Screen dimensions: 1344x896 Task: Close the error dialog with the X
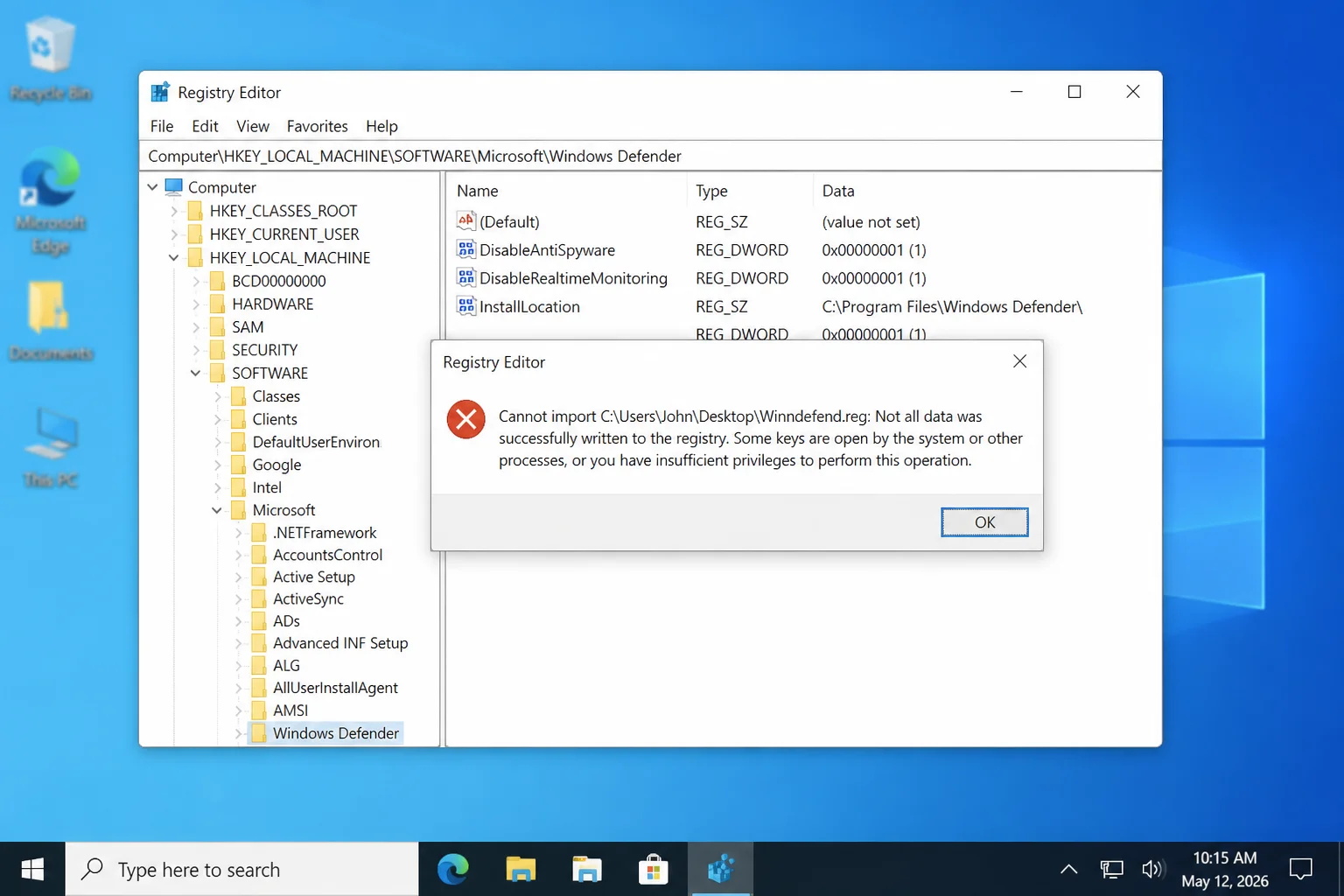pos(1019,361)
